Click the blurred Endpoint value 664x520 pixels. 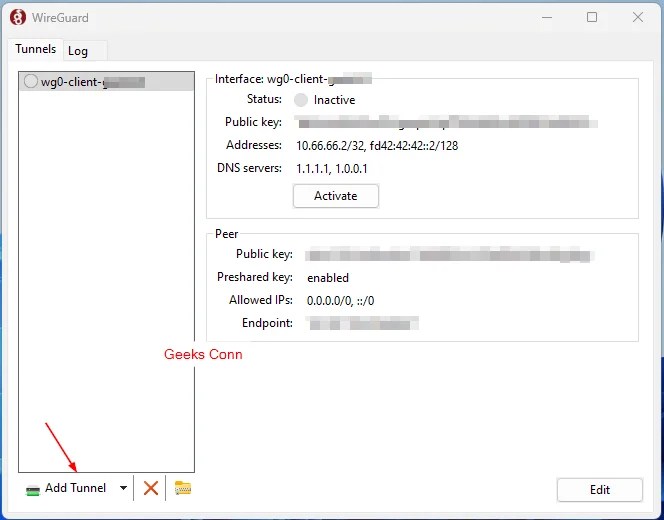pos(362,324)
